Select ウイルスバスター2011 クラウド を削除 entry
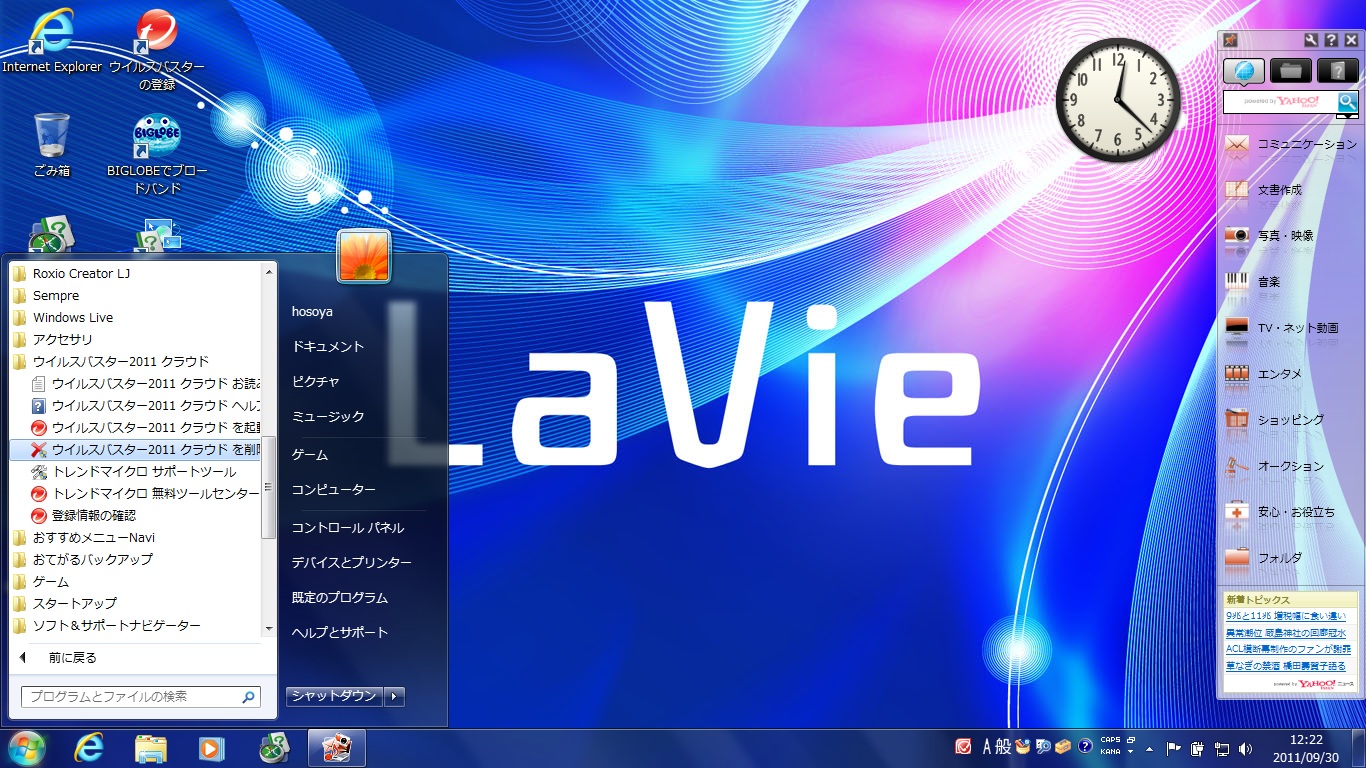Screen dimensions: 1366x768 (x=135, y=449)
